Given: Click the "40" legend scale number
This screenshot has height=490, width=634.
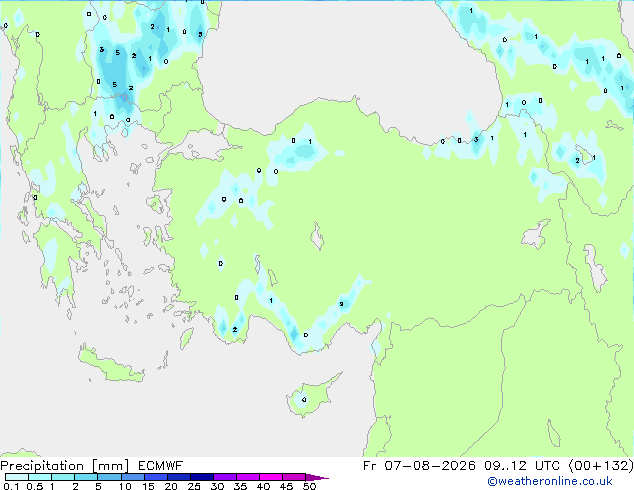Looking at the screenshot, I should pos(263,486).
